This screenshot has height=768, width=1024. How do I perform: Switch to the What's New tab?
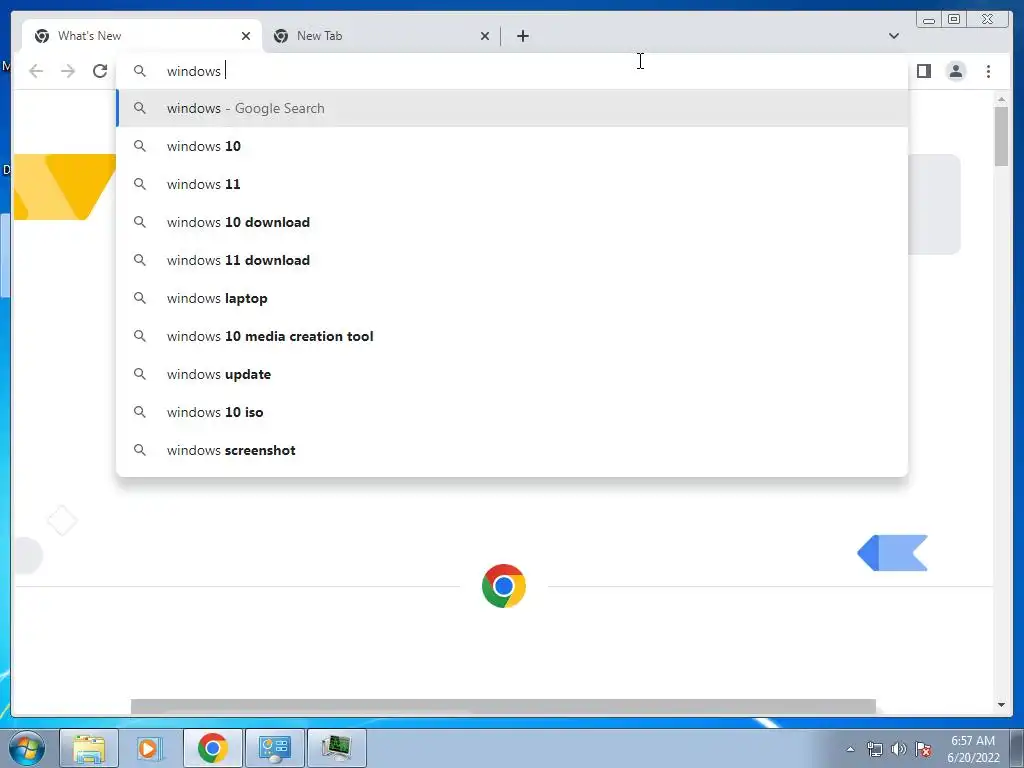click(x=142, y=36)
